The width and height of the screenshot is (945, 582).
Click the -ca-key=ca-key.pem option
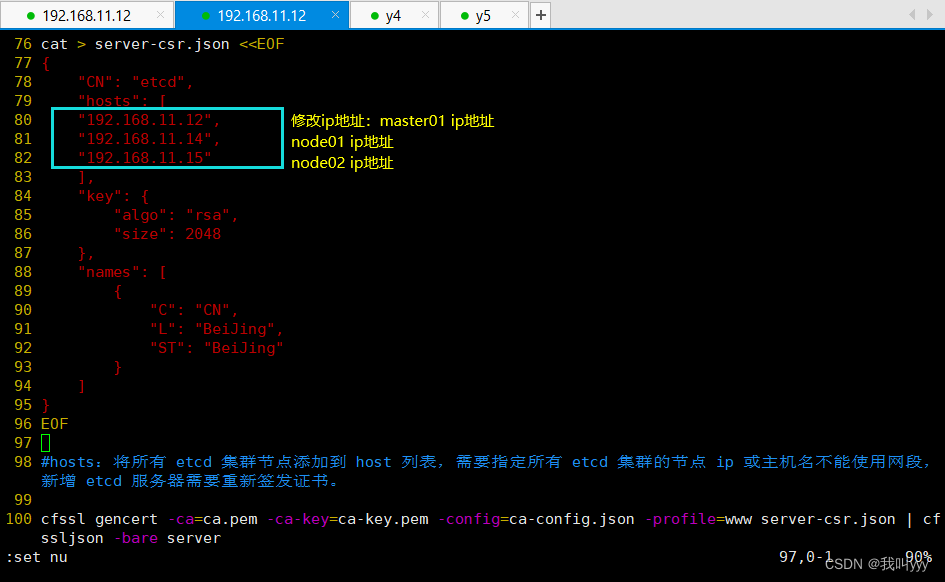[x=348, y=519]
